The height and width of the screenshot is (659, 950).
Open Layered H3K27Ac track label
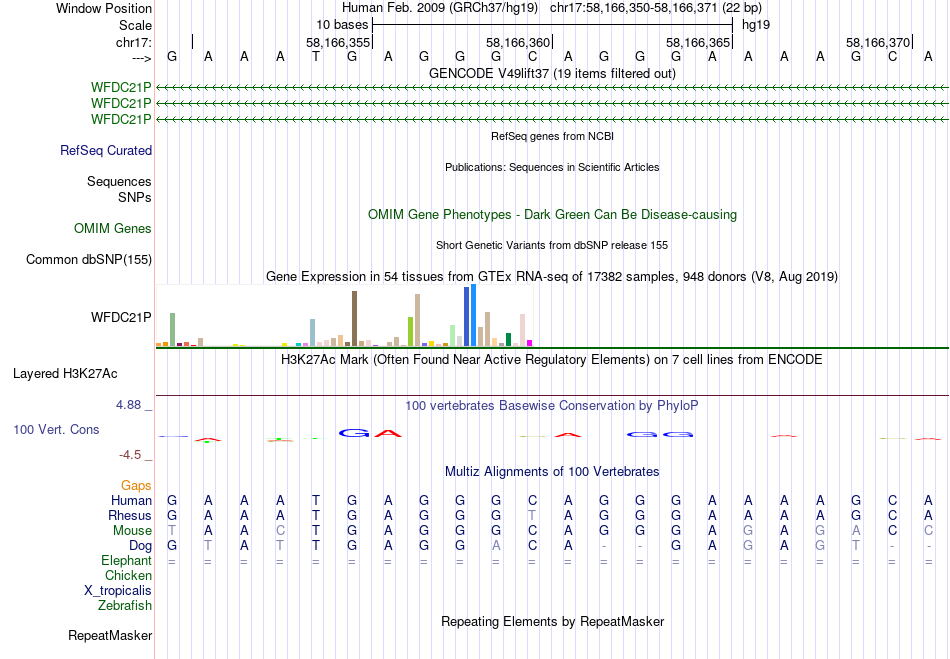[65, 374]
